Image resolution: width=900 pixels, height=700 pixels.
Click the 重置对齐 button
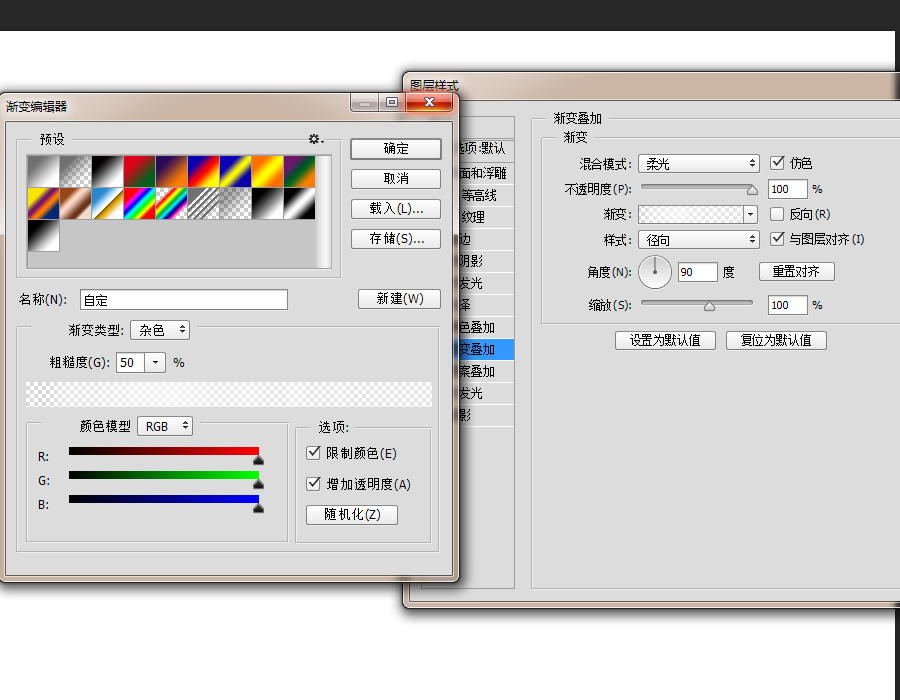(x=797, y=271)
